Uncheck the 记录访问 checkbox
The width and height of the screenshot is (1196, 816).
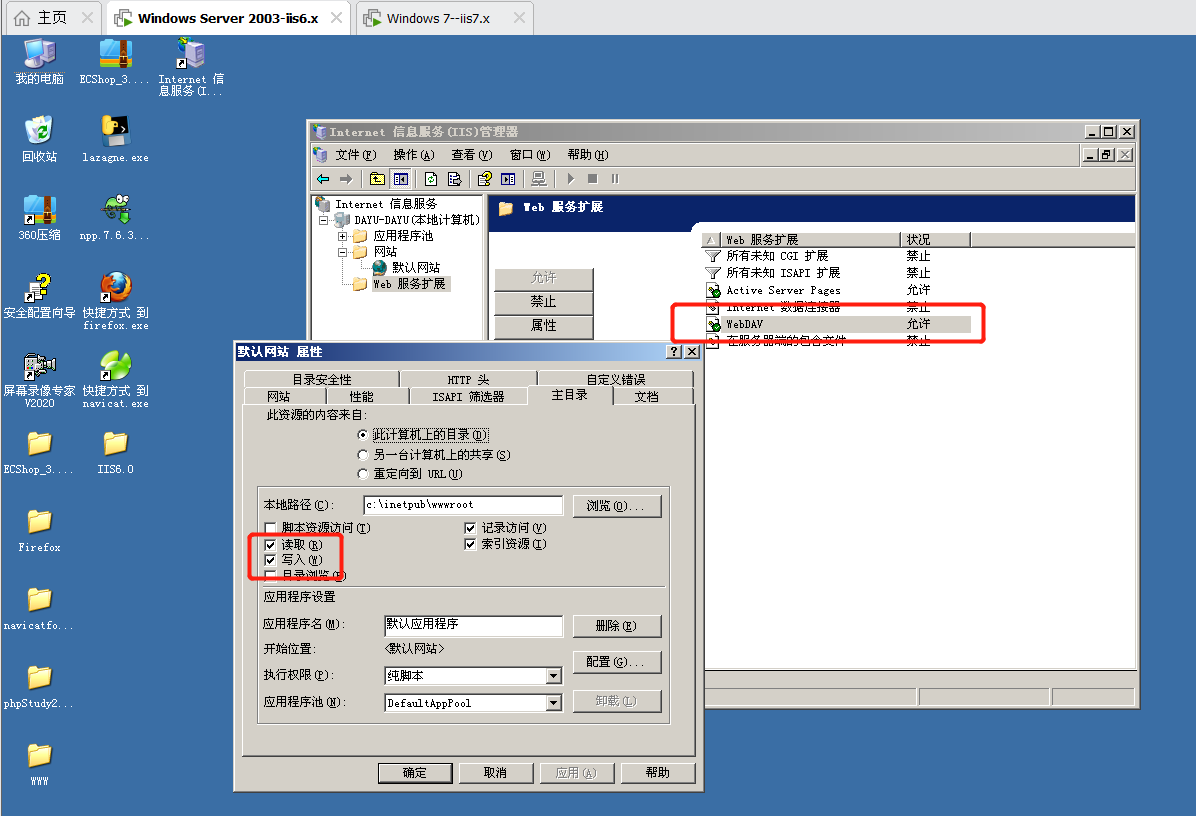pos(470,528)
